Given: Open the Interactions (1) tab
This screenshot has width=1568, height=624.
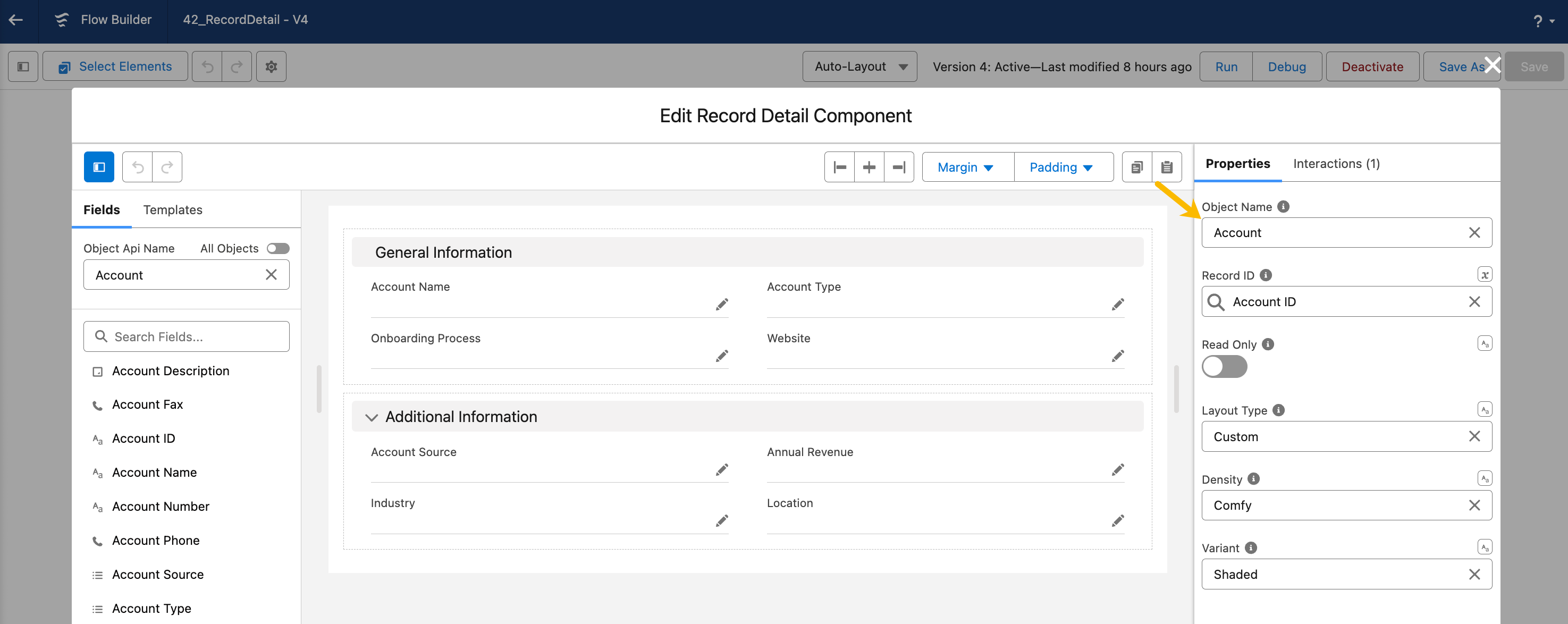Looking at the screenshot, I should coord(1336,164).
